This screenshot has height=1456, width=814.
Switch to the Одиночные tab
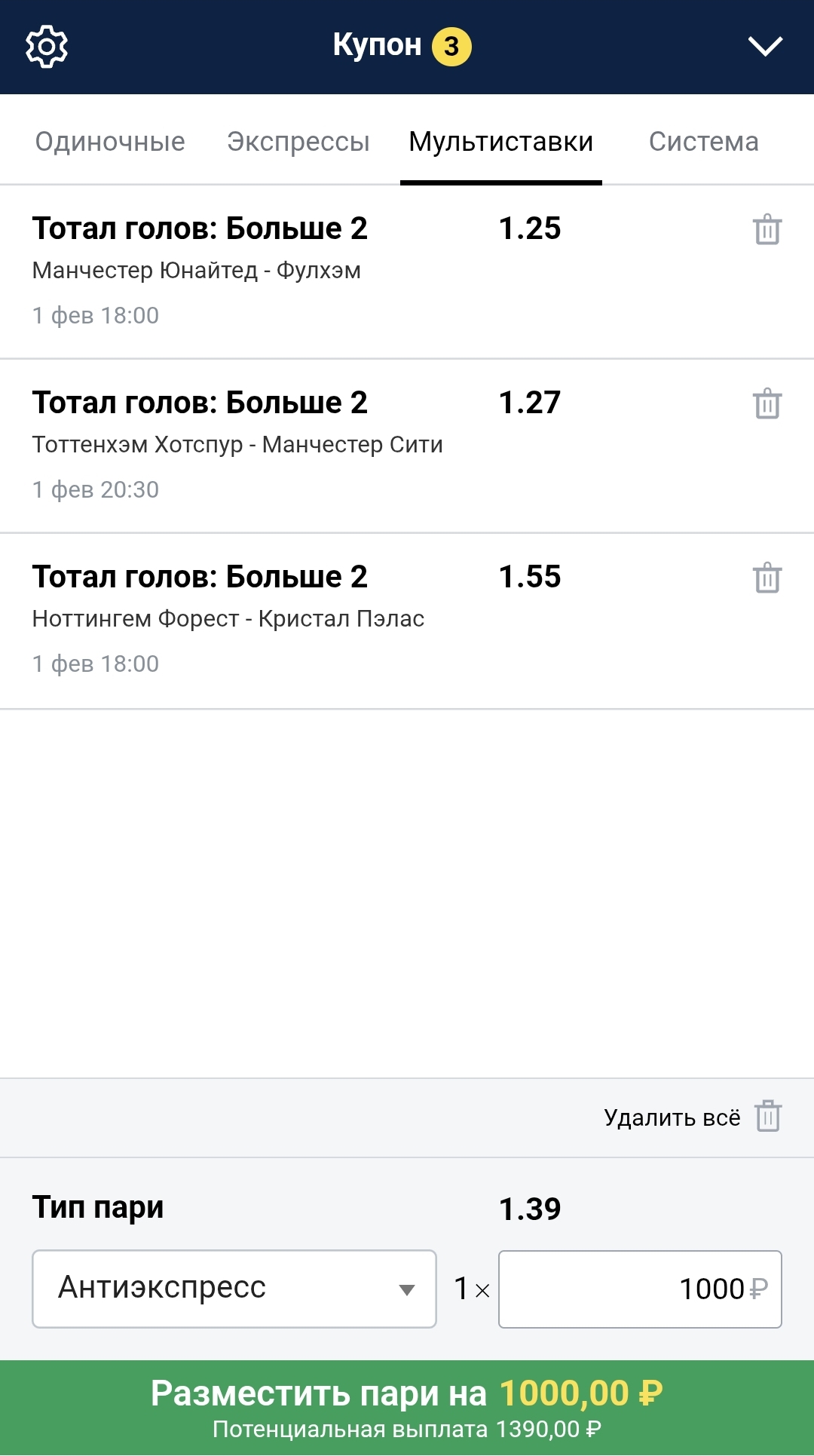110,142
